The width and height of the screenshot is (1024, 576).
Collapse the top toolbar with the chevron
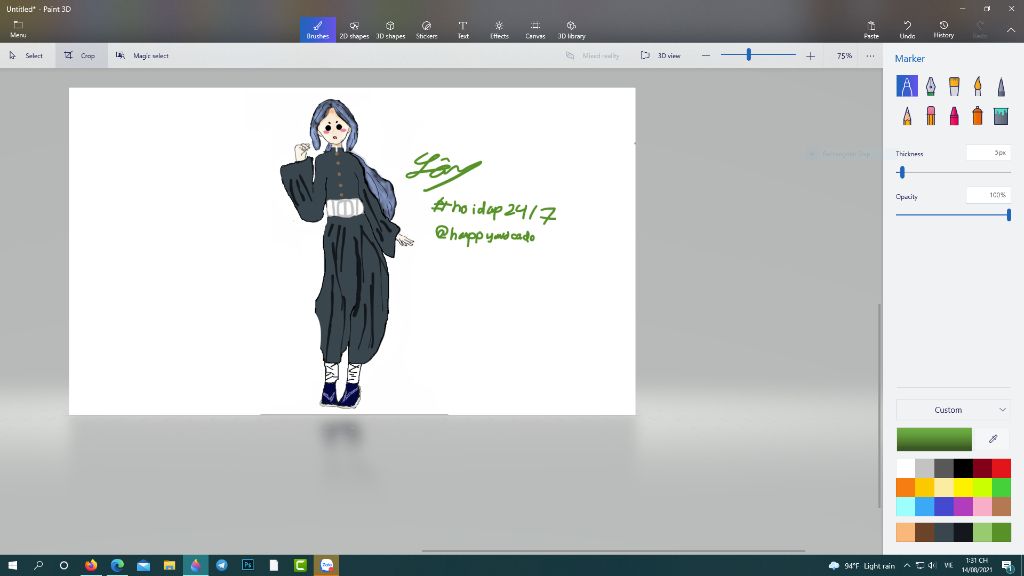coord(1010,29)
